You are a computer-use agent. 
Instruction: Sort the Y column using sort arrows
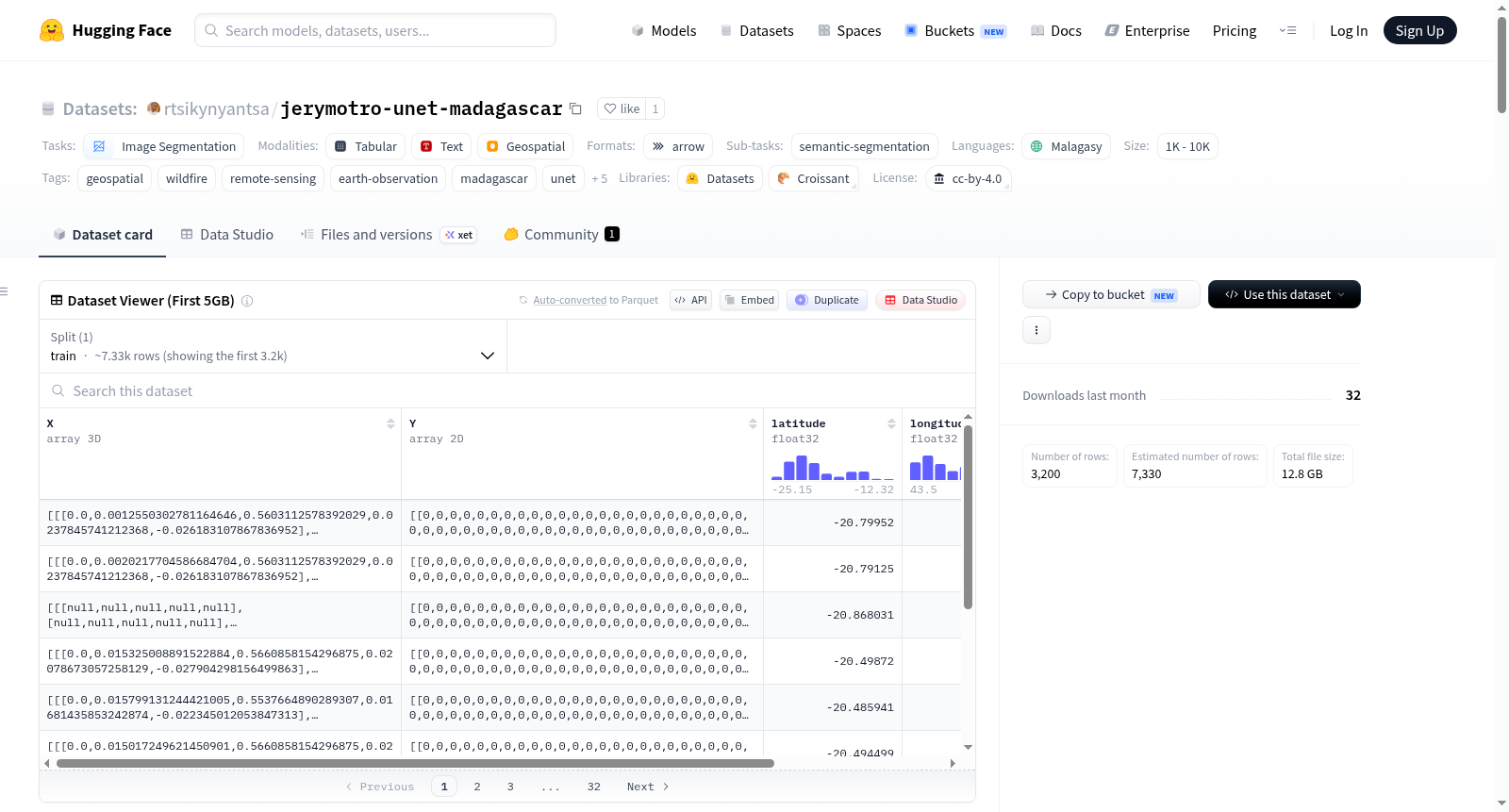[x=753, y=423]
